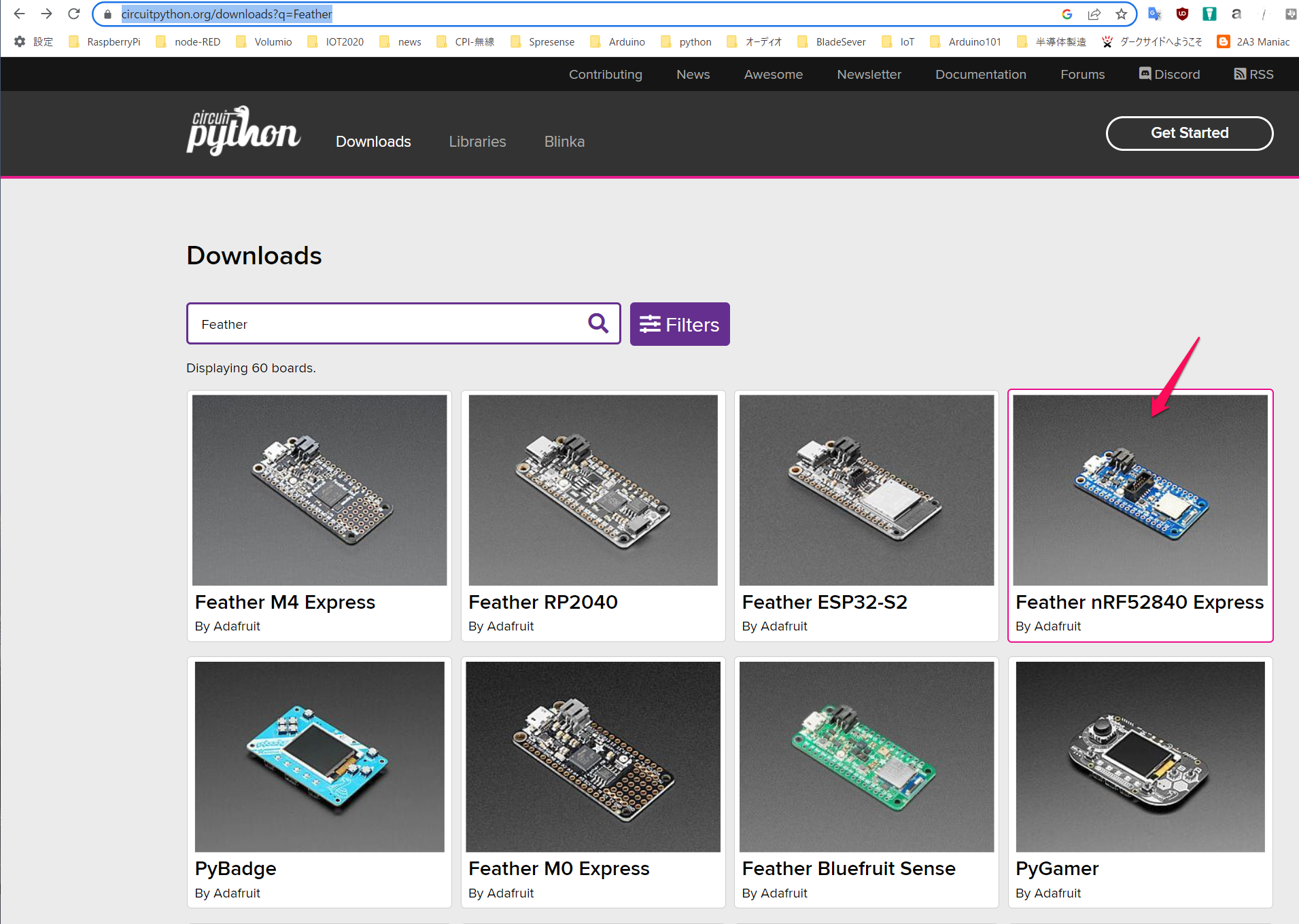Expand the Arduino bookmark folder
Viewport: 1299px width, 924px height.
(x=618, y=41)
